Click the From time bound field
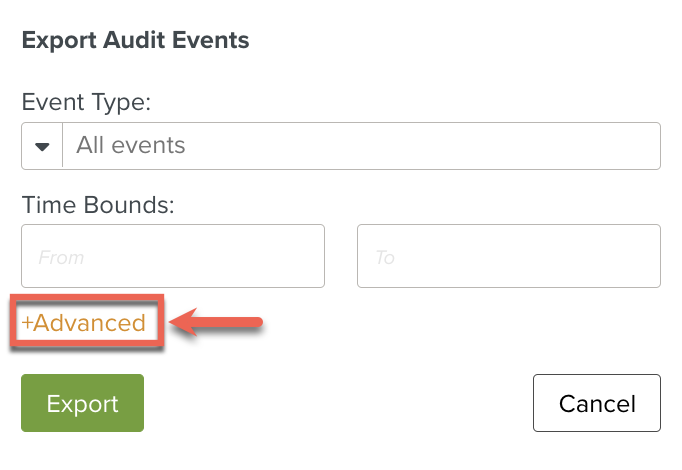The height and width of the screenshot is (470, 682). click(x=173, y=256)
